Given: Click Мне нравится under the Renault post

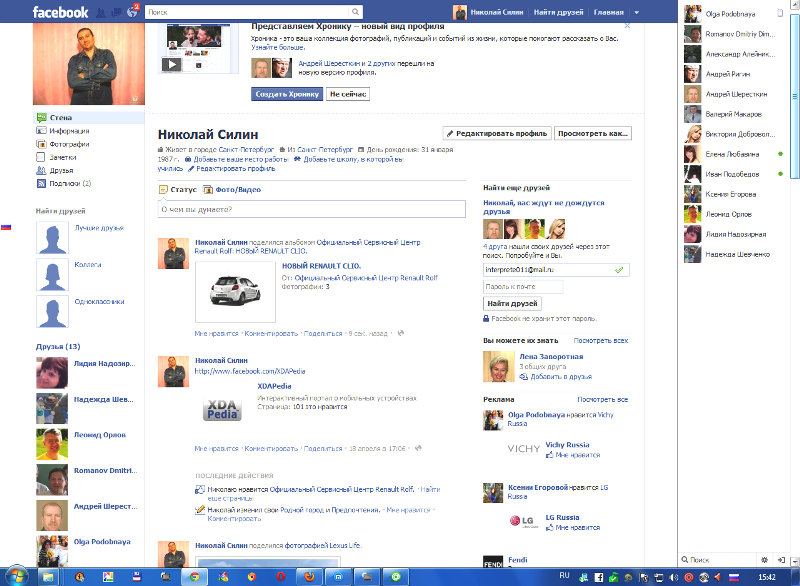Looking at the screenshot, I should [216, 334].
